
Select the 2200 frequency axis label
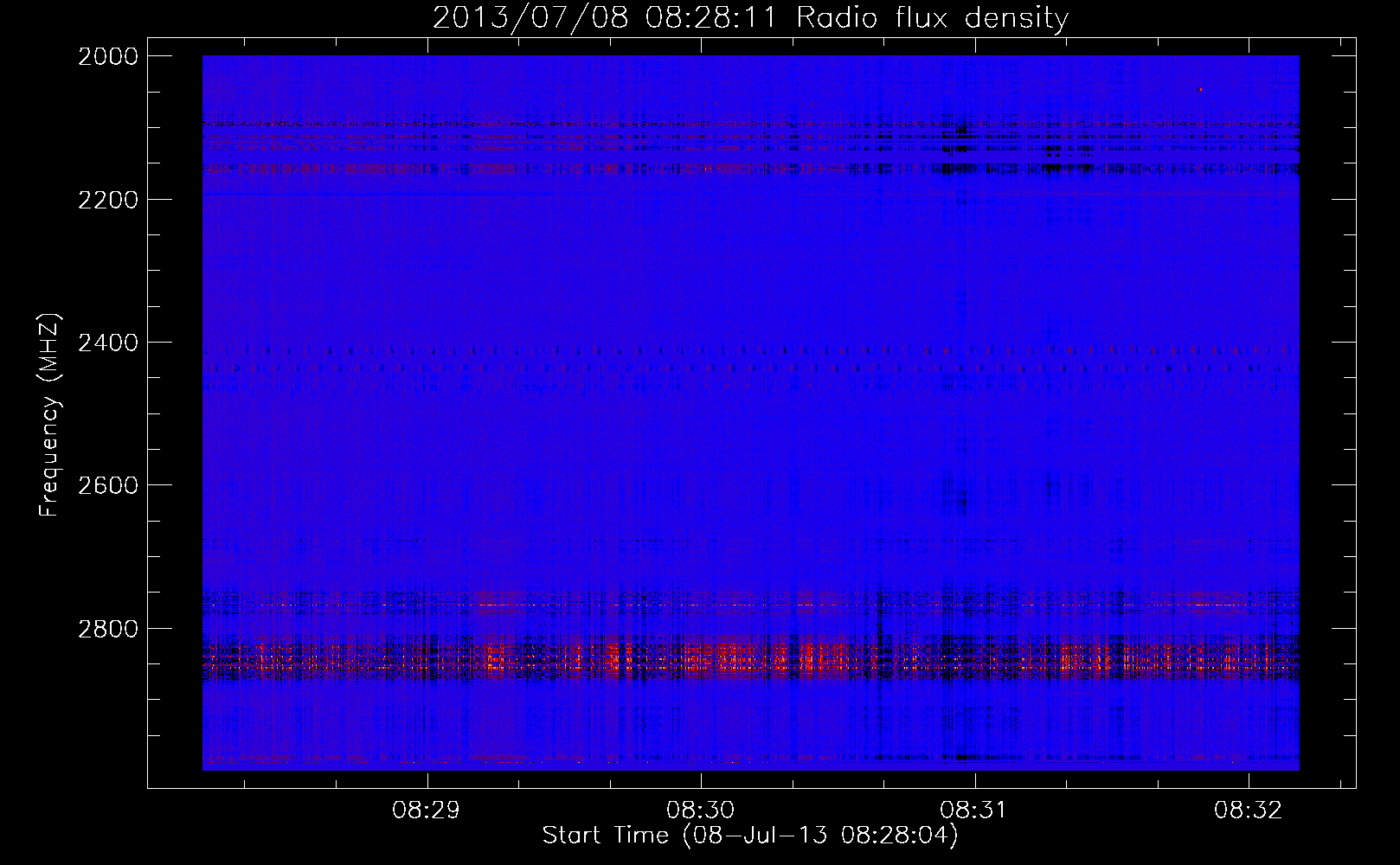[108, 200]
